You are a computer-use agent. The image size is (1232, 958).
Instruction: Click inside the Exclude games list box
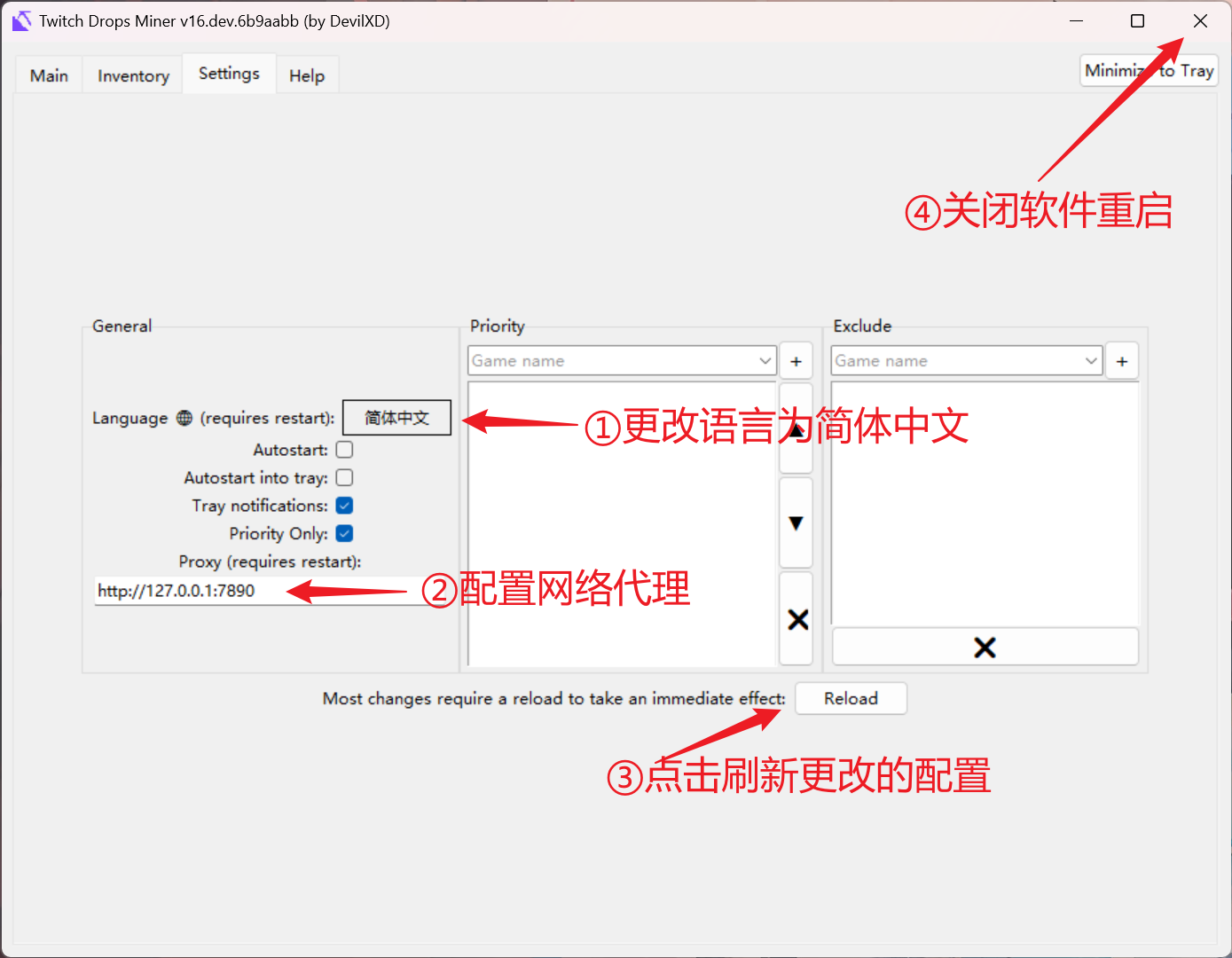tap(985, 504)
